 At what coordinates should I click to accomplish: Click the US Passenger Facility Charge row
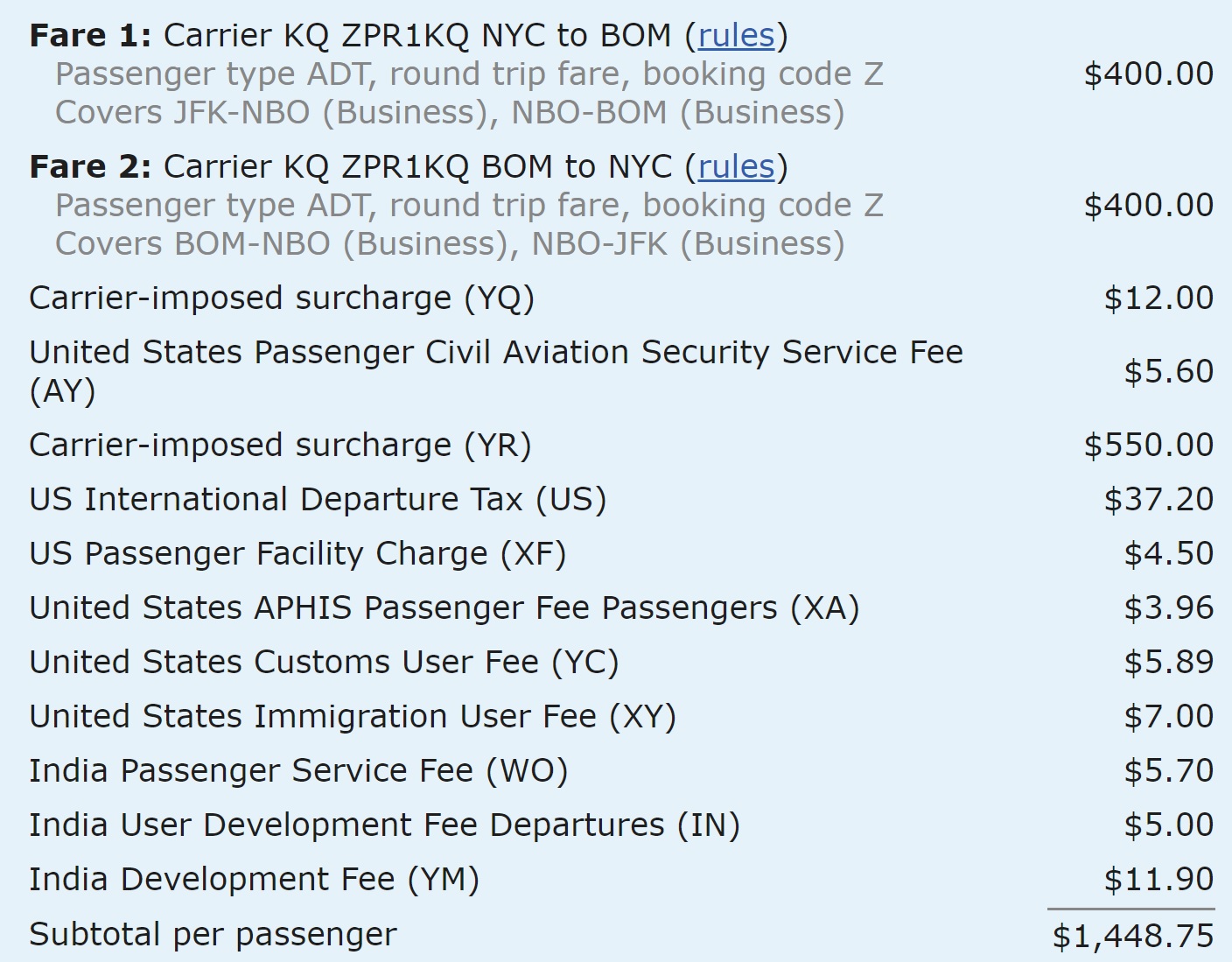[x=297, y=553]
